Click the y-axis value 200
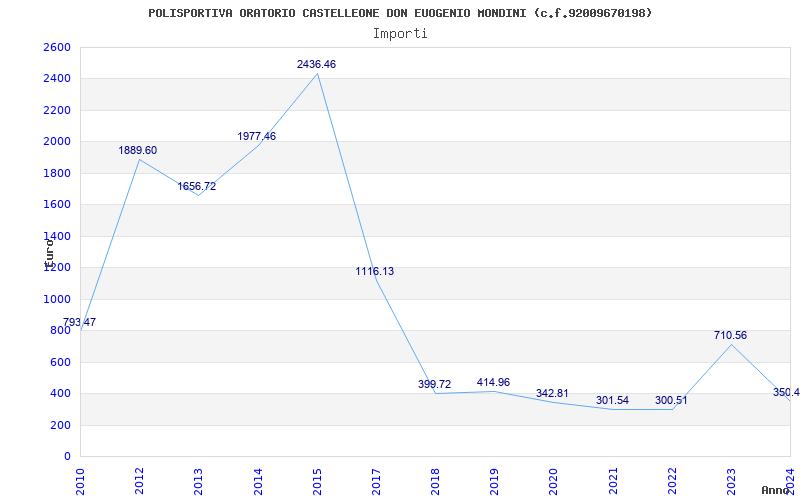Image resolution: width=800 pixels, height=500 pixels. point(60,426)
